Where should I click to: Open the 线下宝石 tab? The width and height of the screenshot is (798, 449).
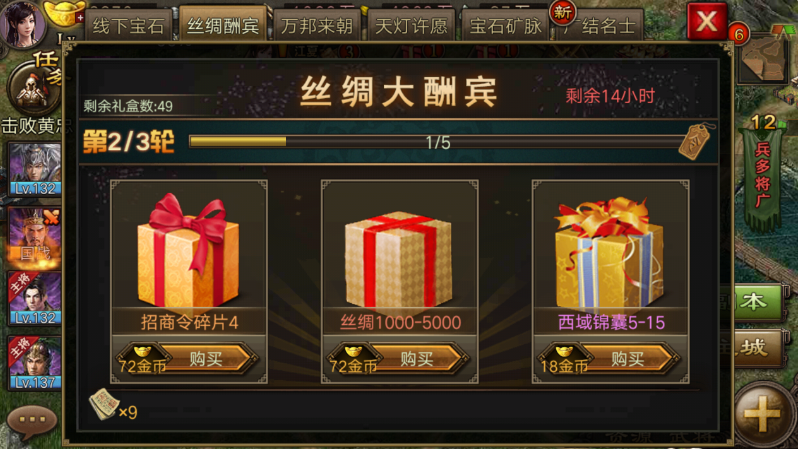point(128,25)
